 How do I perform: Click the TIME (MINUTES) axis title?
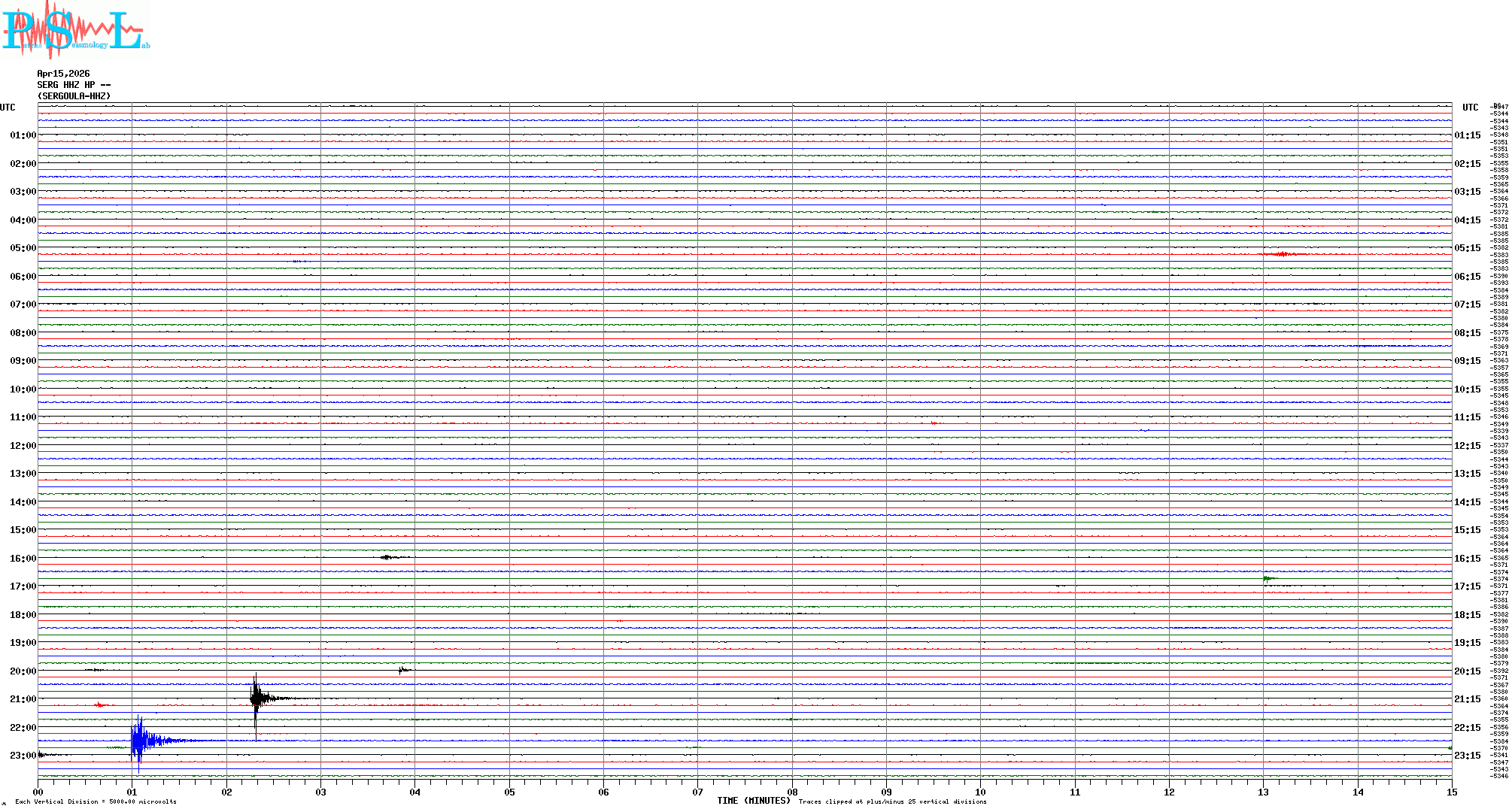pyautogui.click(x=753, y=801)
